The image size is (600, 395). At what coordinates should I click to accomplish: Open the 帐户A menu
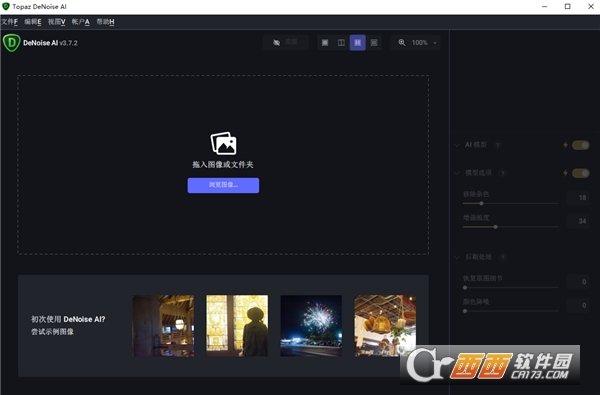[81, 22]
